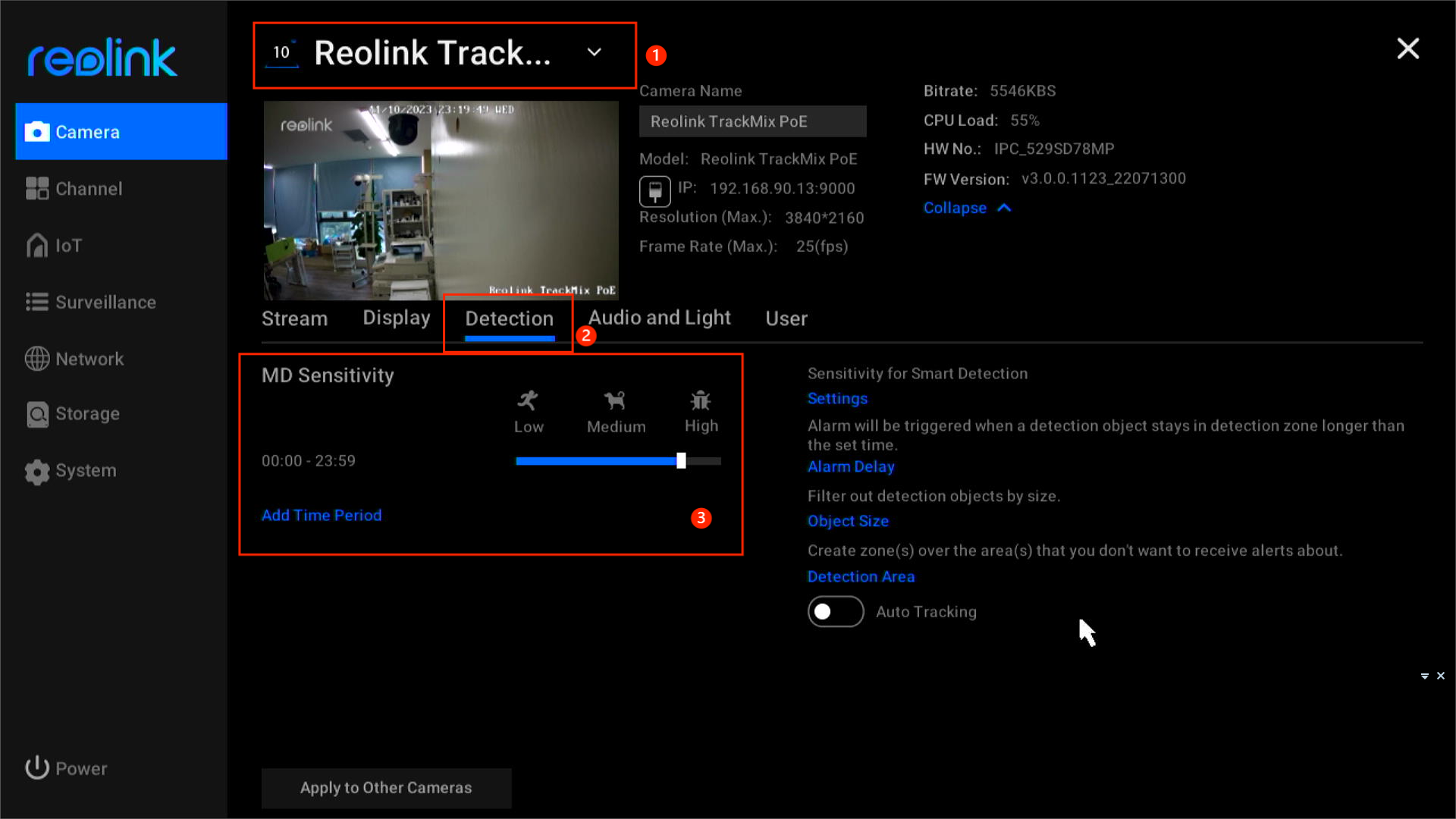Click the IoT house icon
Viewport: 1456px width, 819px height.
[x=36, y=245]
